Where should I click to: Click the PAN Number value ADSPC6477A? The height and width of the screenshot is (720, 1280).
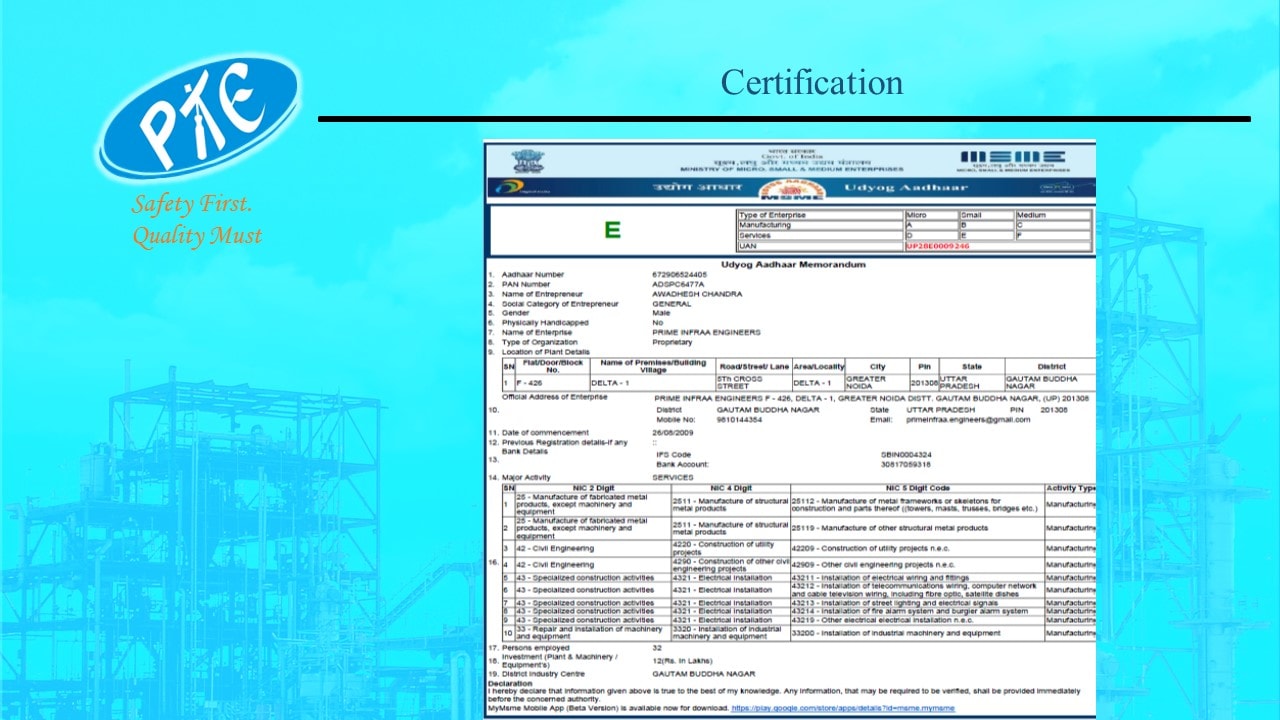(x=678, y=284)
